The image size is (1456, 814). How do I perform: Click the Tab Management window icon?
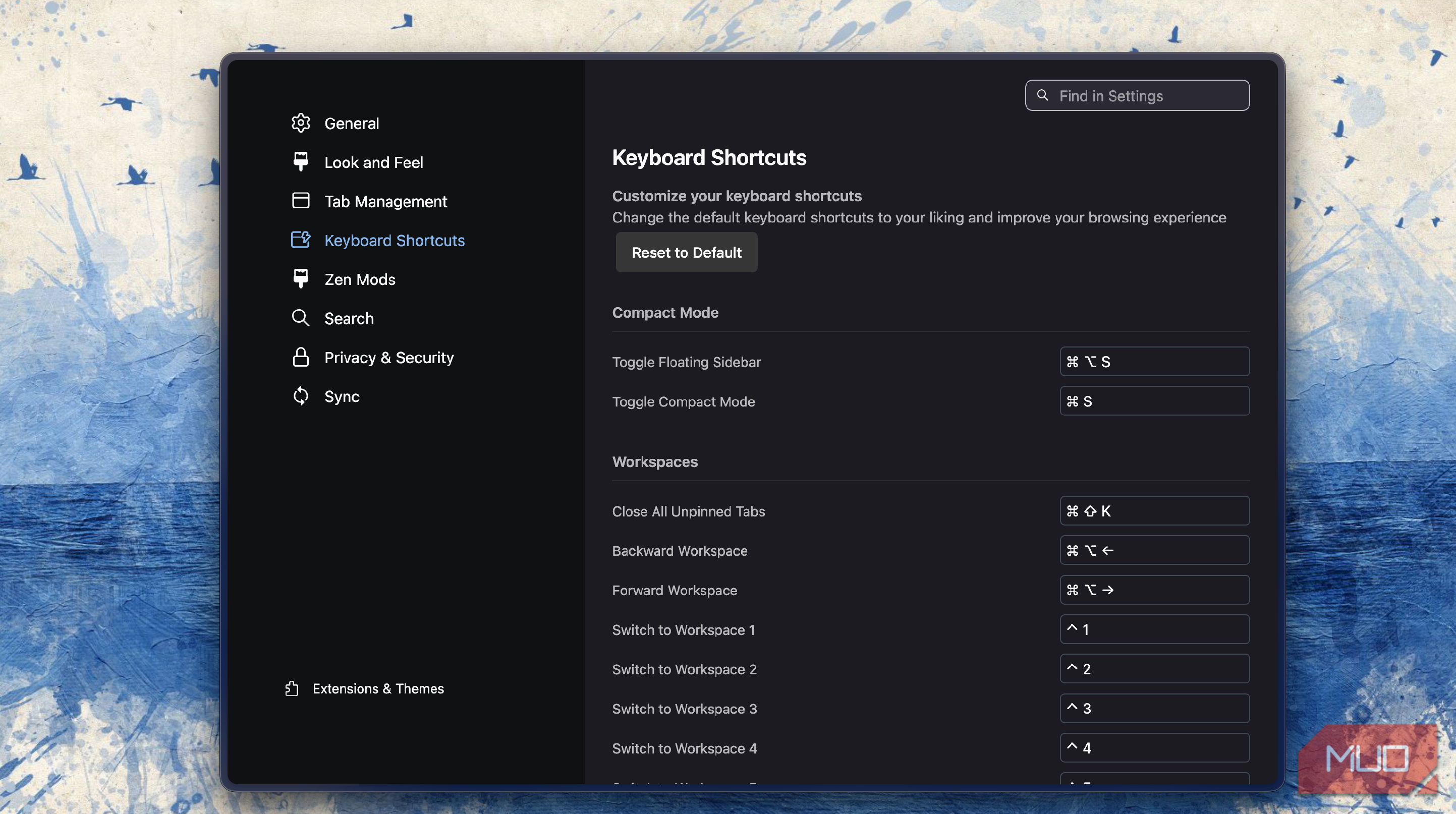click(x=301, y=201)
